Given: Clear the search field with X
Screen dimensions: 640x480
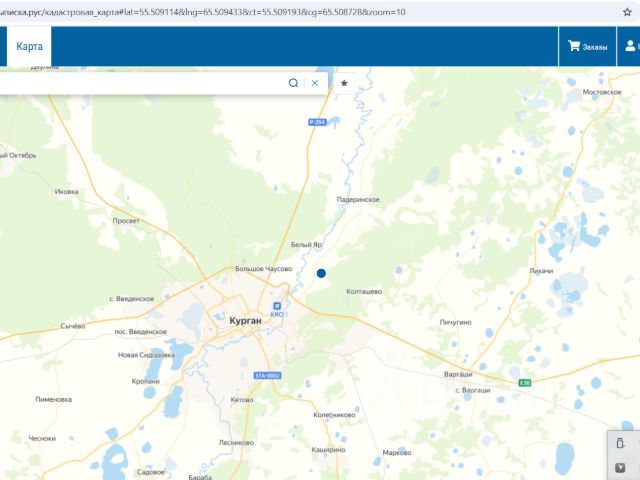Looking at the screenshot, I should [315, 83].
